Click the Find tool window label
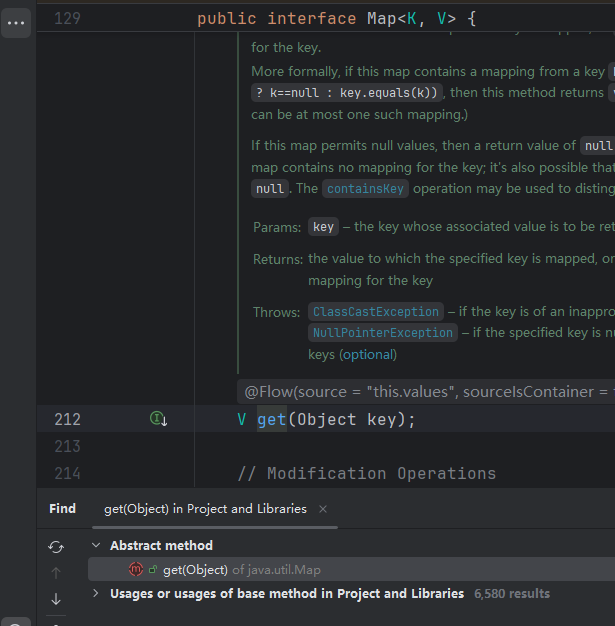The width and height of the screenshot is (615, 626). (62, 509)
